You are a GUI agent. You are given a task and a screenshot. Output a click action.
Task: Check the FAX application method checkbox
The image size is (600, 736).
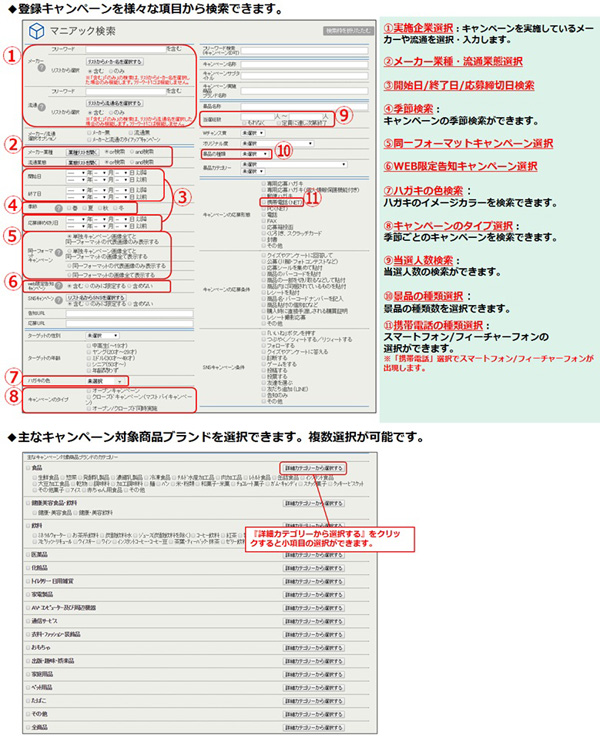(x=264, y=221)
